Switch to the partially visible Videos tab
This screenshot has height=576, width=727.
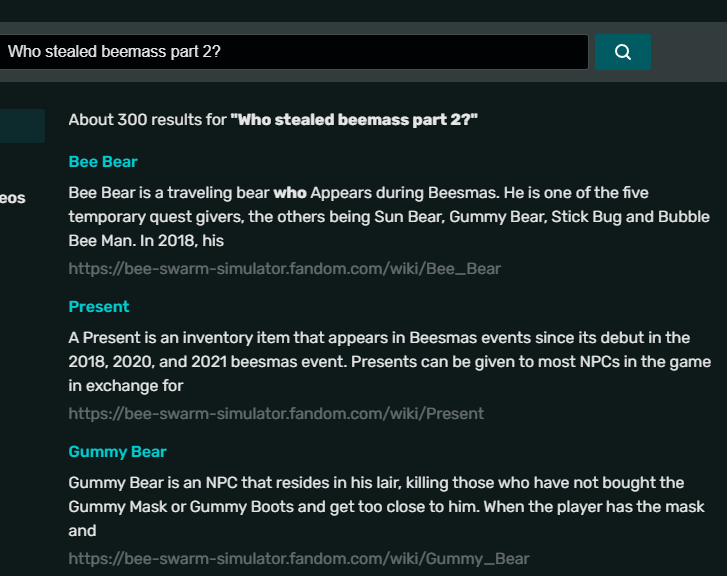(12, 198)
